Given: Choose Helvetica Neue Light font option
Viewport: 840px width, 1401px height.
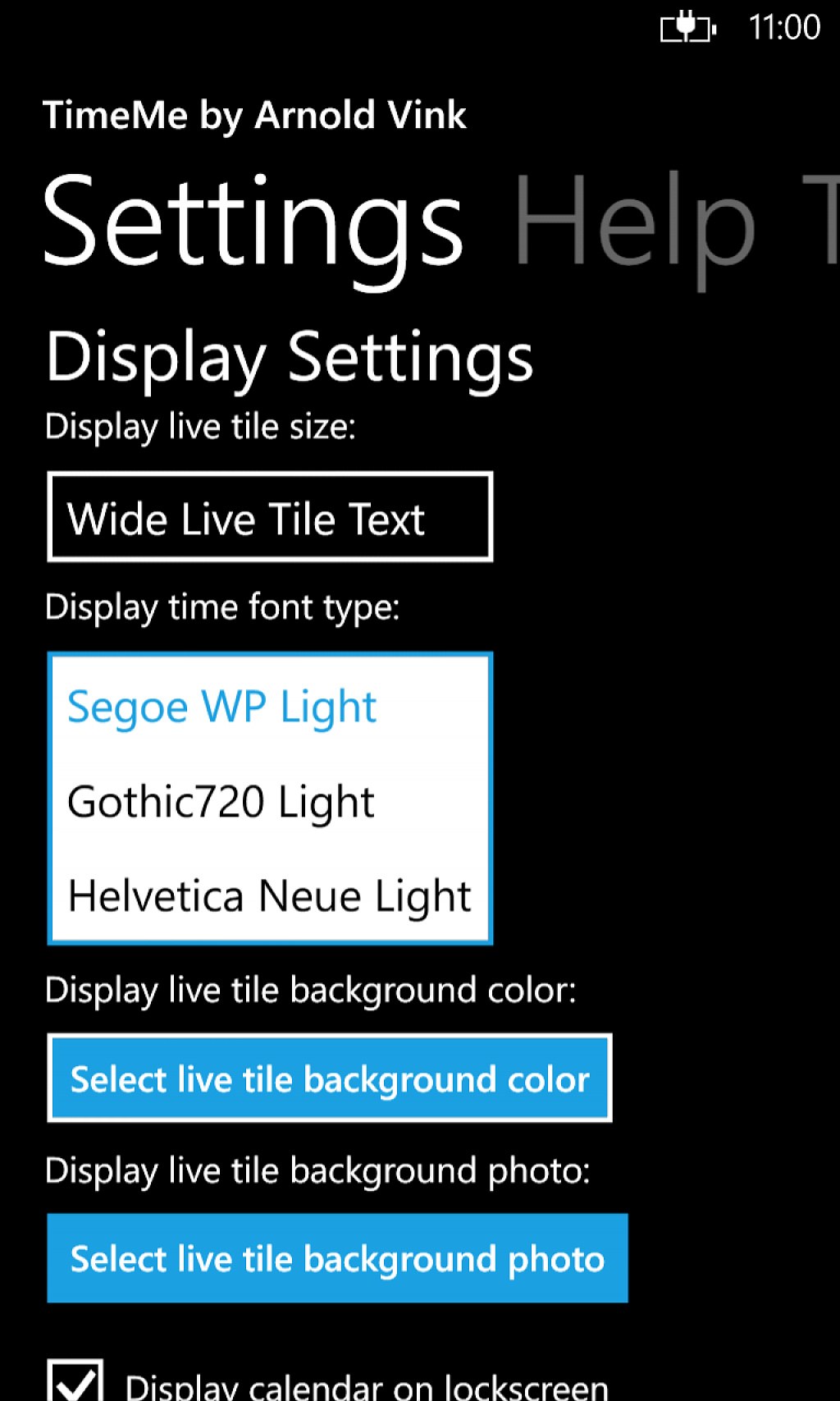Looking at the screenshot, I should [270, 895].
